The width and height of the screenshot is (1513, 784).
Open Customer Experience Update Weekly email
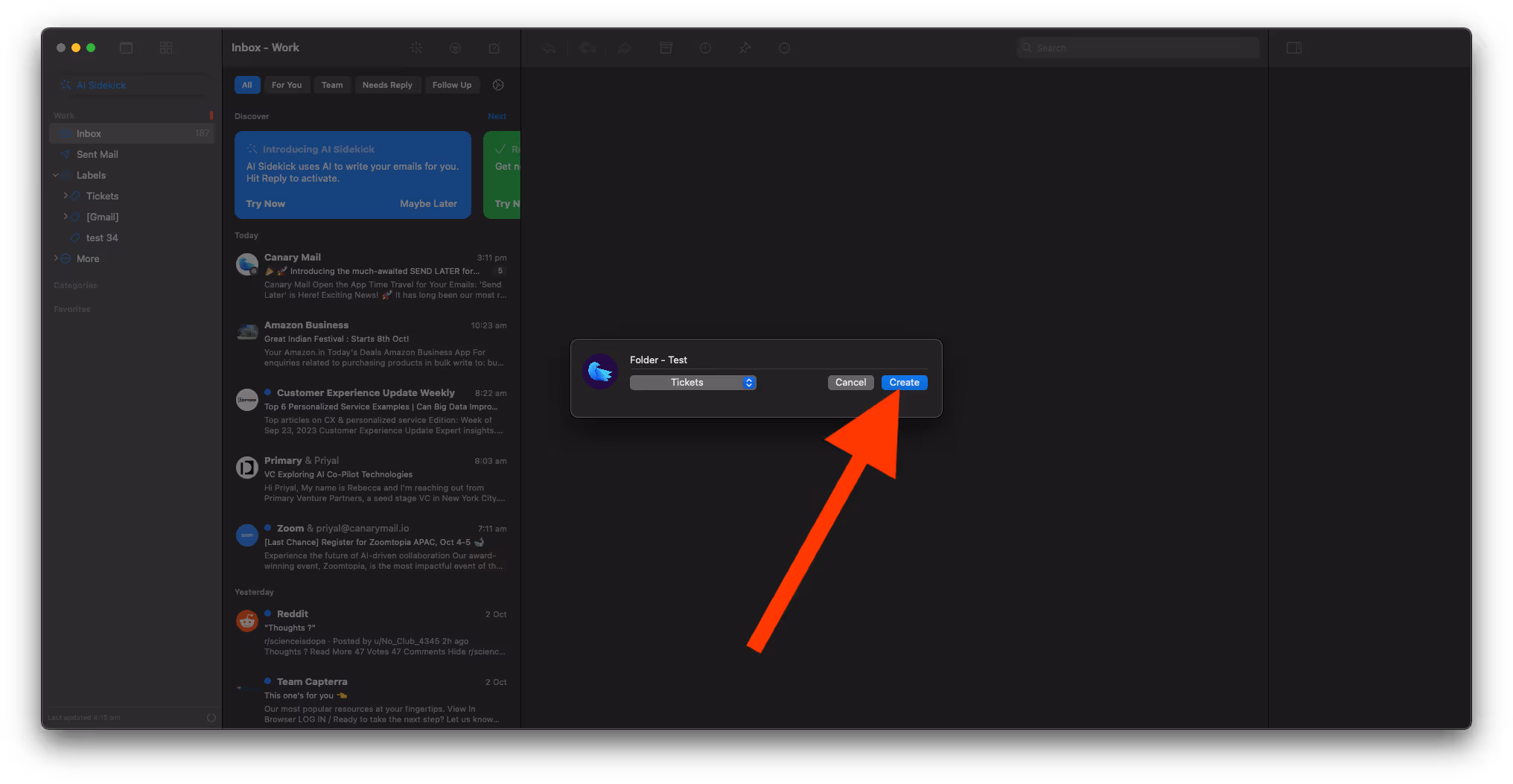(372, 412)
